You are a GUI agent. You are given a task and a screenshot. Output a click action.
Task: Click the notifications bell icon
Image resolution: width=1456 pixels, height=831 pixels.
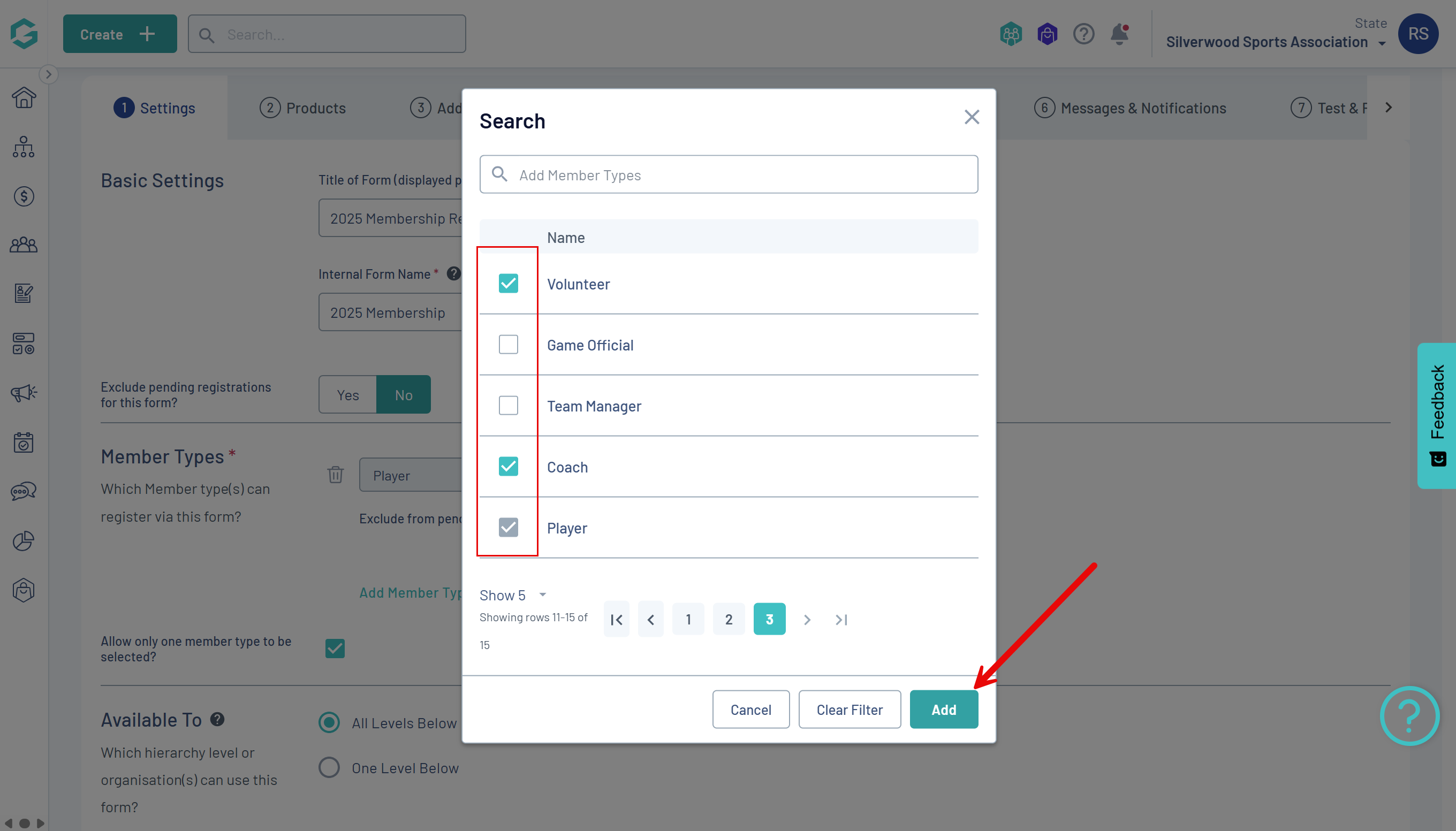pyautogui.click(x=1119, y=34)
